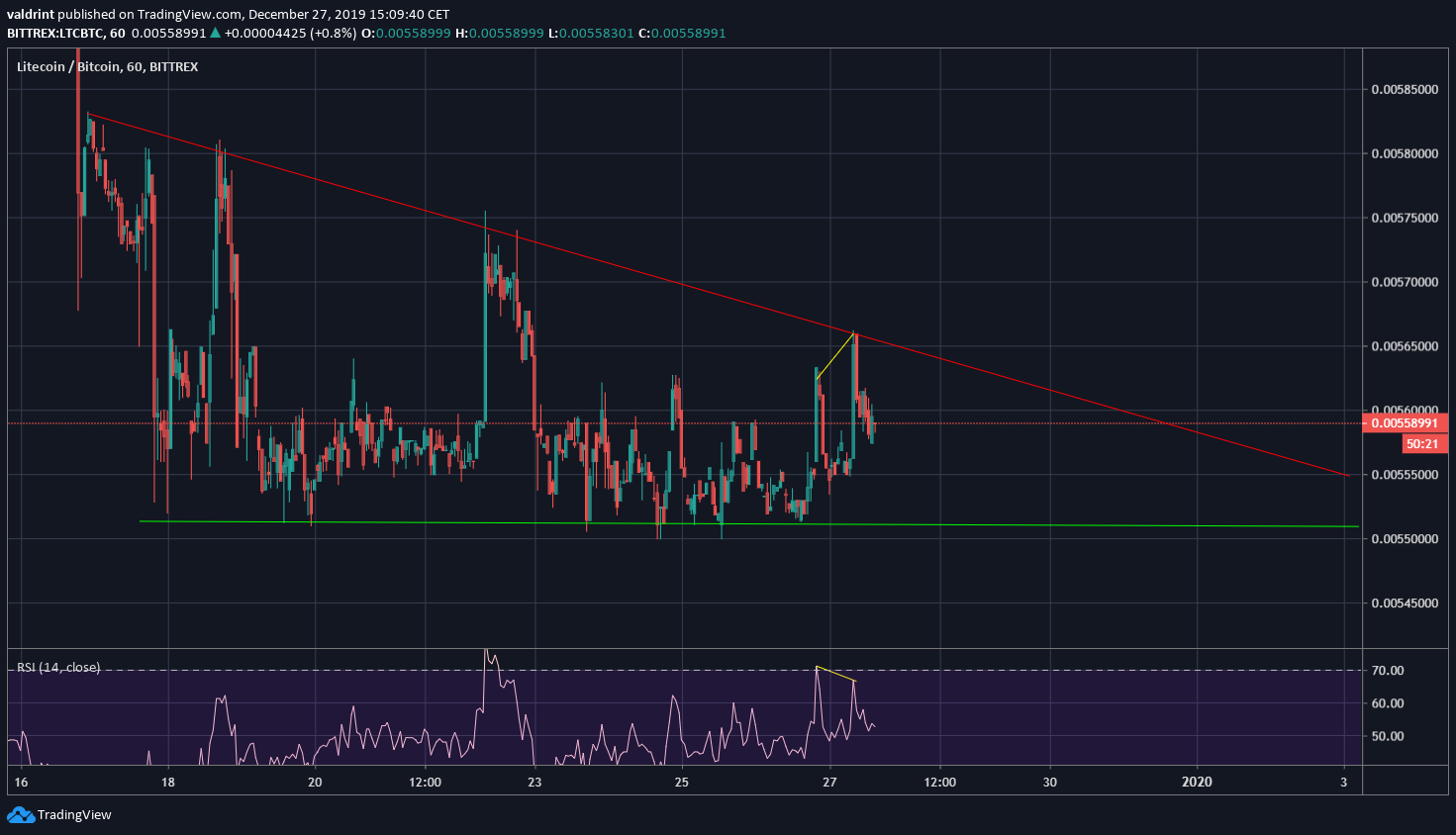The height and width of the screenshot is (835, 1456).
Task: Click the yellow line inside the RSI panel
Action: [x=834, y=676]
